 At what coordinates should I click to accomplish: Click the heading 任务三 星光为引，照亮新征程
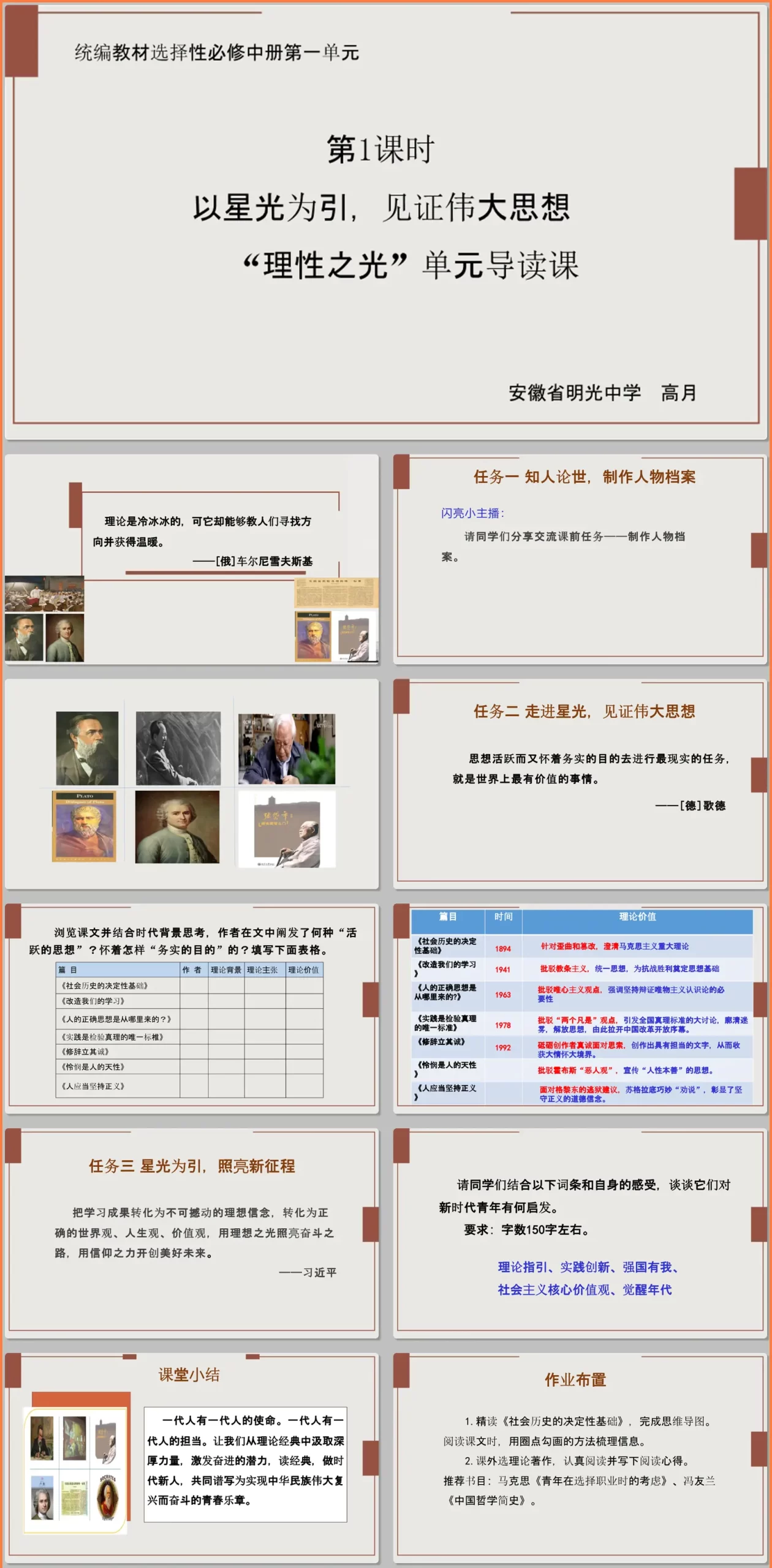coord(192,1166)
